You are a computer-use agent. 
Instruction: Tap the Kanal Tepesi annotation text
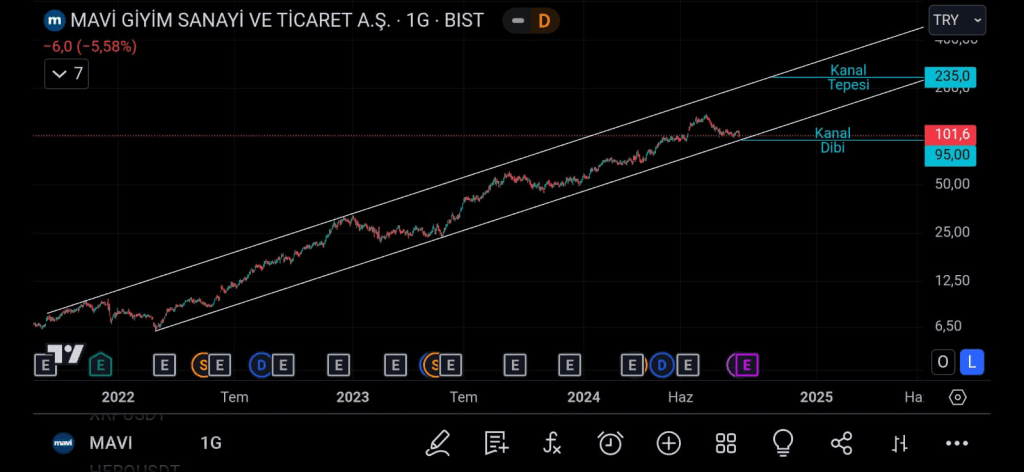coord(849,77)
